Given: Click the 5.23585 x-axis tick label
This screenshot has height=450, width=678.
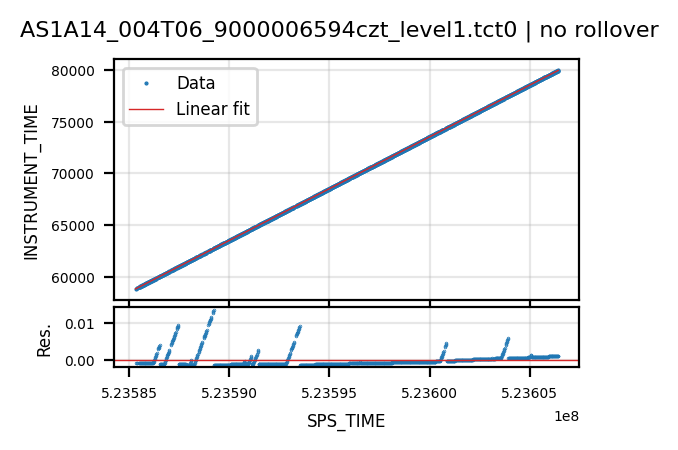Looking at the screenshot, I should pyautogui.click(x=129, y=393).
